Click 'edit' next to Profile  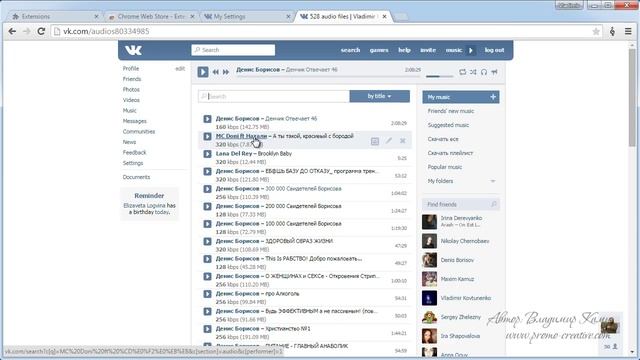[x=180, y=69]
